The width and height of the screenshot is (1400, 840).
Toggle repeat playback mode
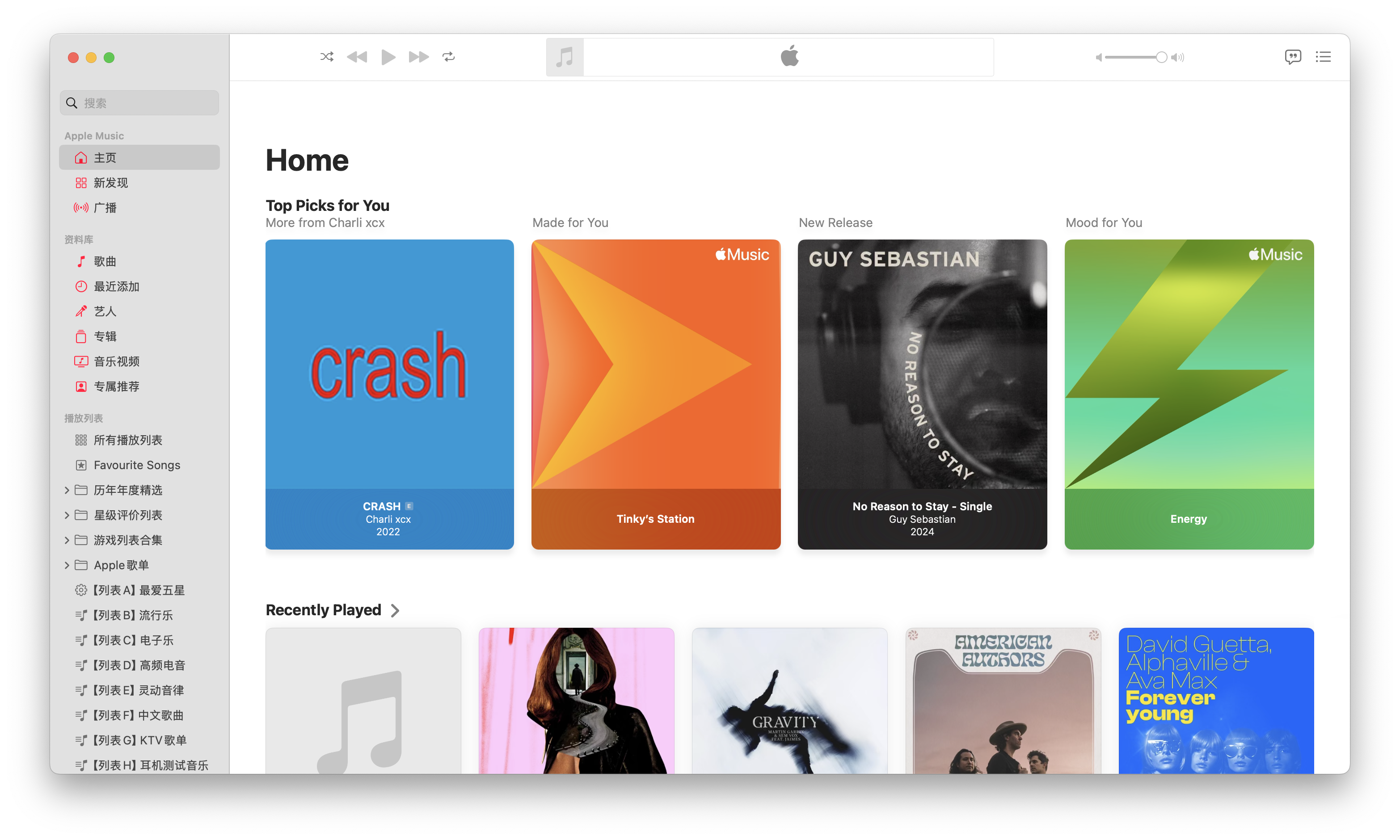click(448, 57)
